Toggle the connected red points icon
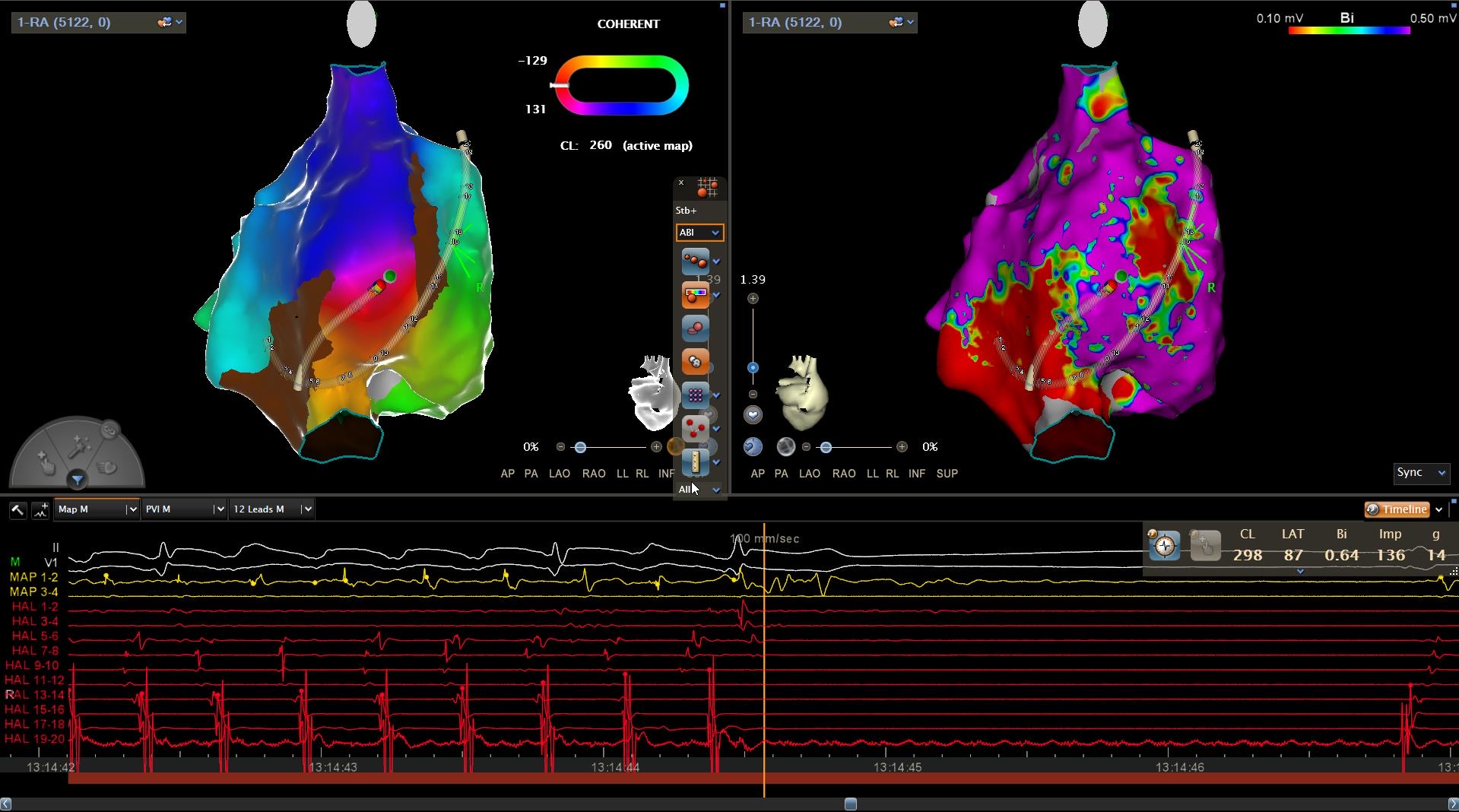1459x812 pixels. point(695,262)
